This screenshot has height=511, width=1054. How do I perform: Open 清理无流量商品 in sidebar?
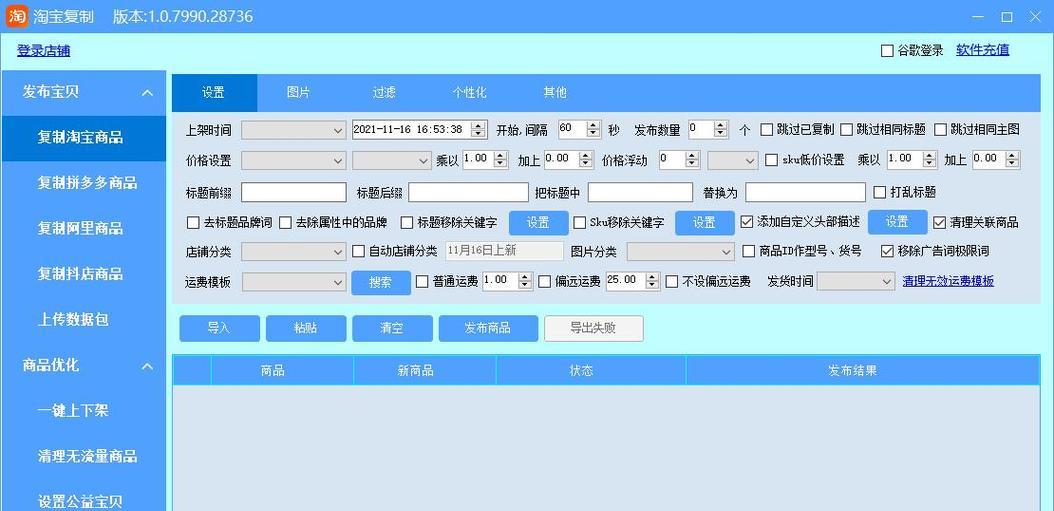[x=83, y=457]
